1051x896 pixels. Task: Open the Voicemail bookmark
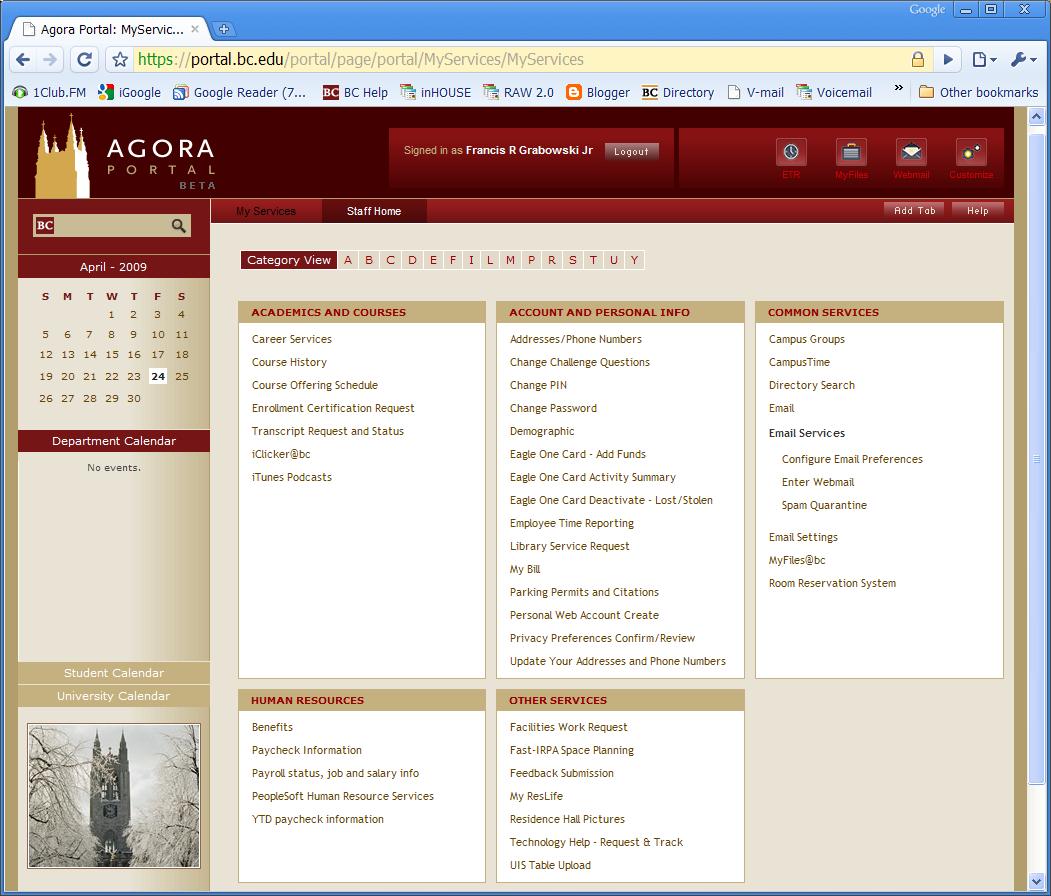pyautogui.click(x=834, y=92)
